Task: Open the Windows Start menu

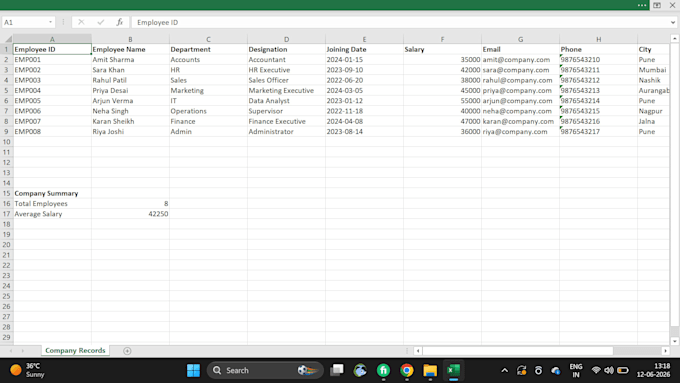Action: pos(193,370)
